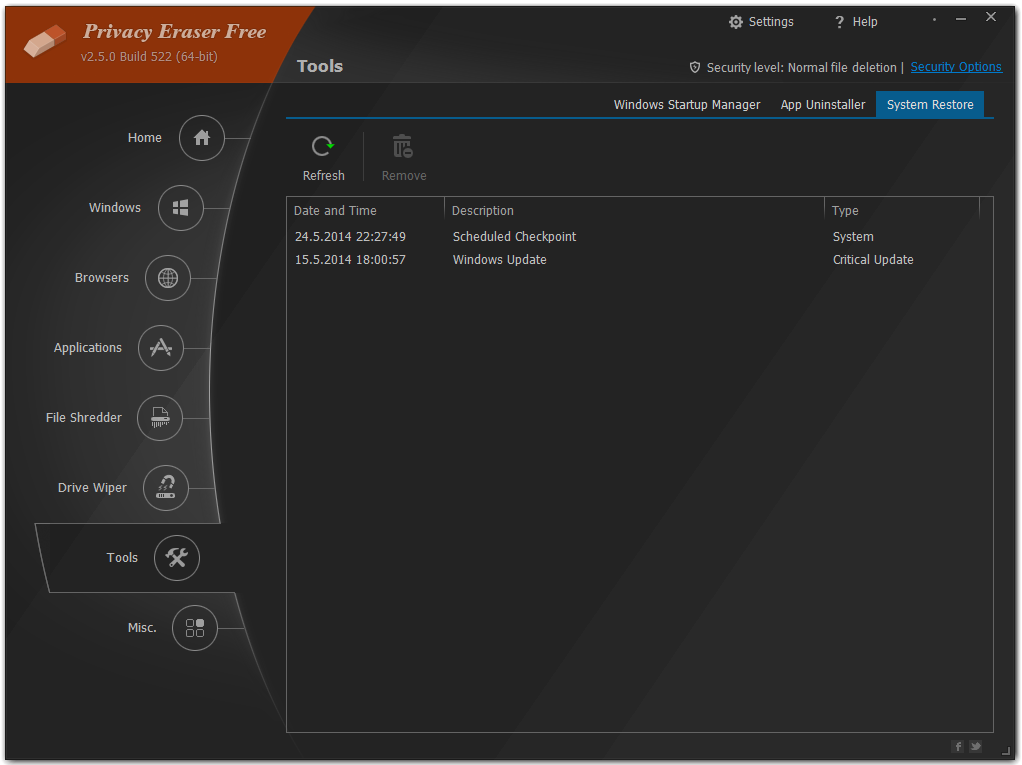Click the Refresh toolbar icon
This screenshot has width=1022, height=765.
pyautogui.click(x=323, y=147)
